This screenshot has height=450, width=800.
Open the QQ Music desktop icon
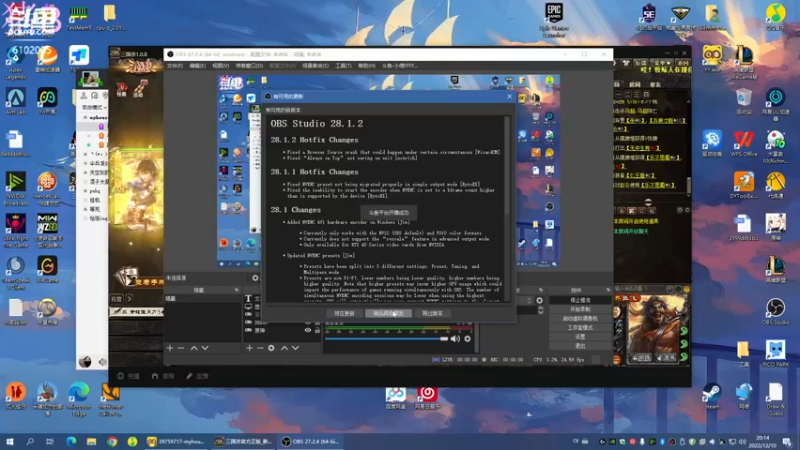(x=776, y=17)
